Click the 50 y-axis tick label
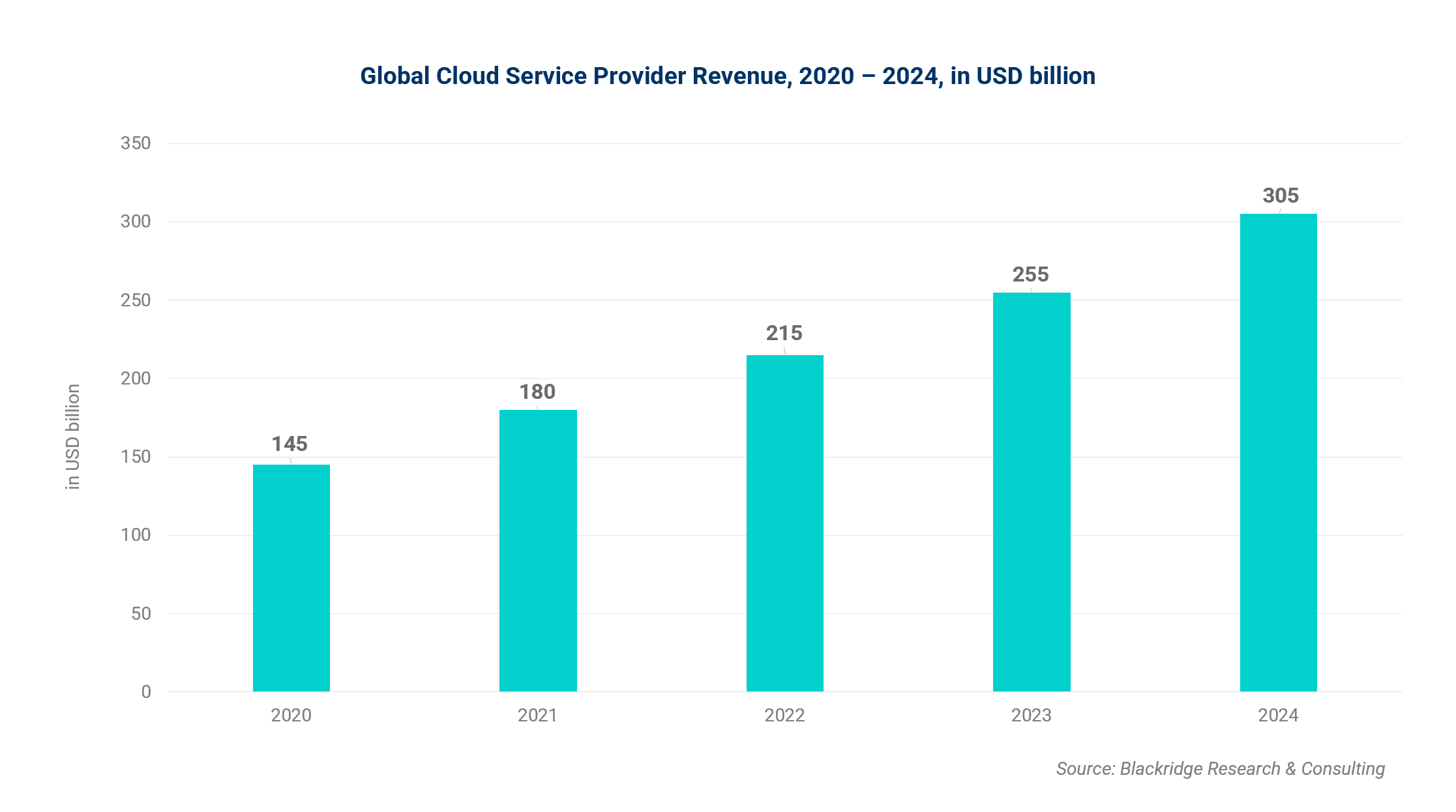The width and height of the screenshot is (1456, 812). coord(141,614)
